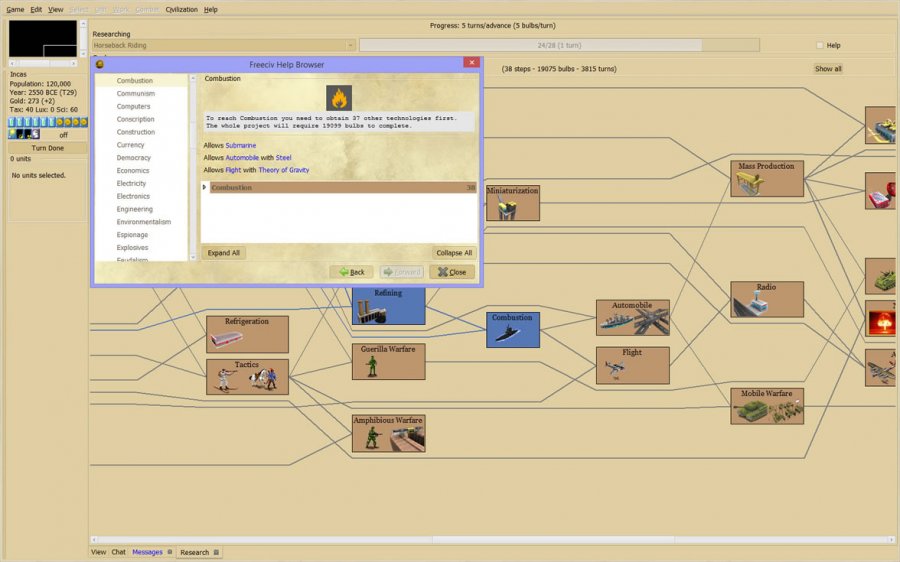
Task: Click the Freeciv Help Browser title icon
Action: (x=99, y=64)
